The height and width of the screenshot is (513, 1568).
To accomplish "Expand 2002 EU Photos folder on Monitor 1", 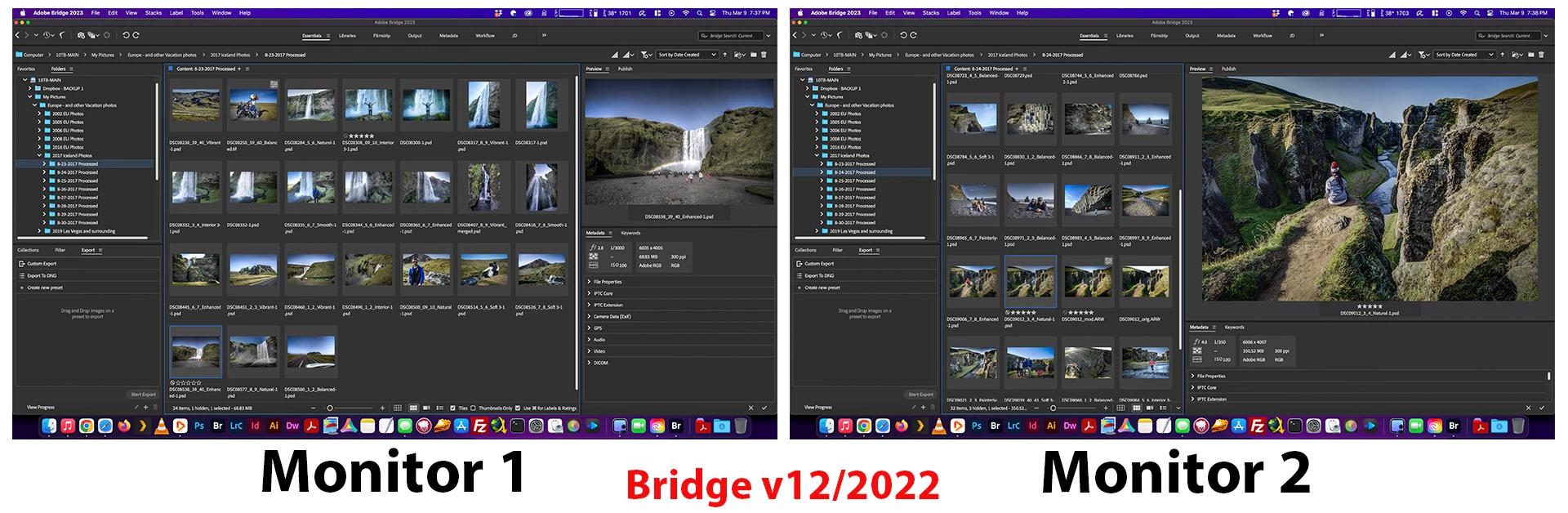I will (x=39, y=114).
